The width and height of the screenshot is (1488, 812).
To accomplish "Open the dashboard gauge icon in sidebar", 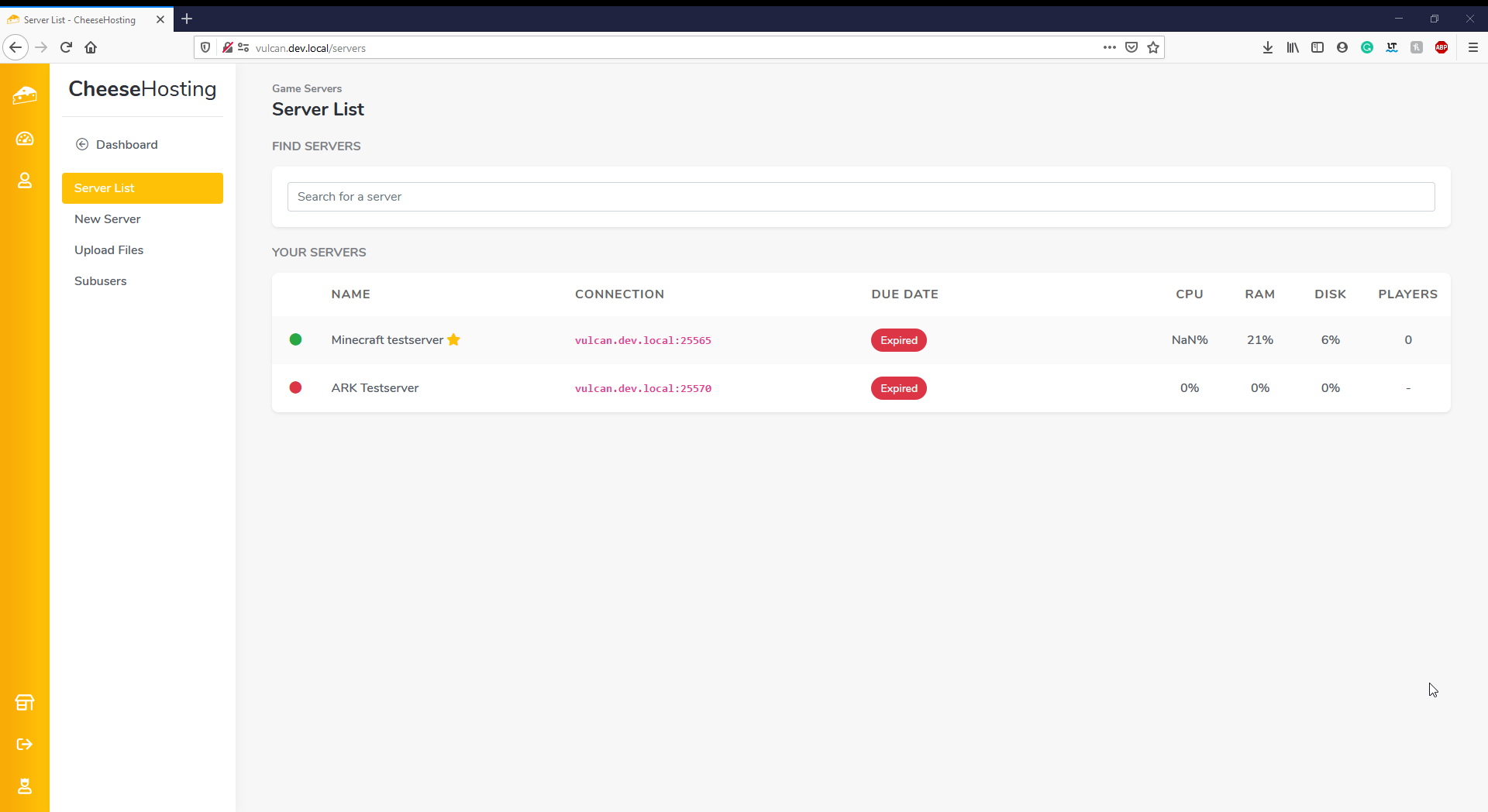I will point(25,139).
